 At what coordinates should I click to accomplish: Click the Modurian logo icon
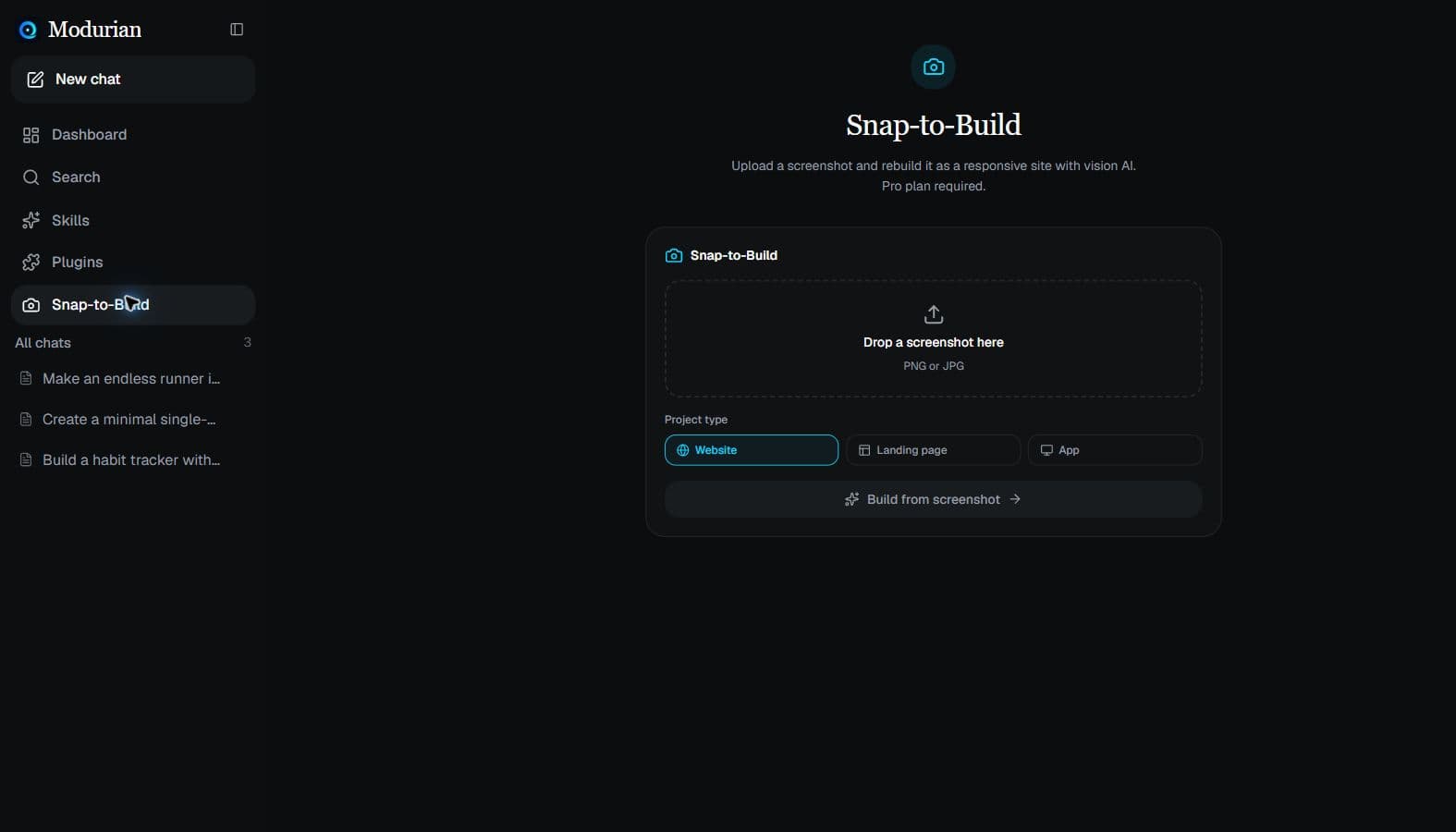point(28,30)
